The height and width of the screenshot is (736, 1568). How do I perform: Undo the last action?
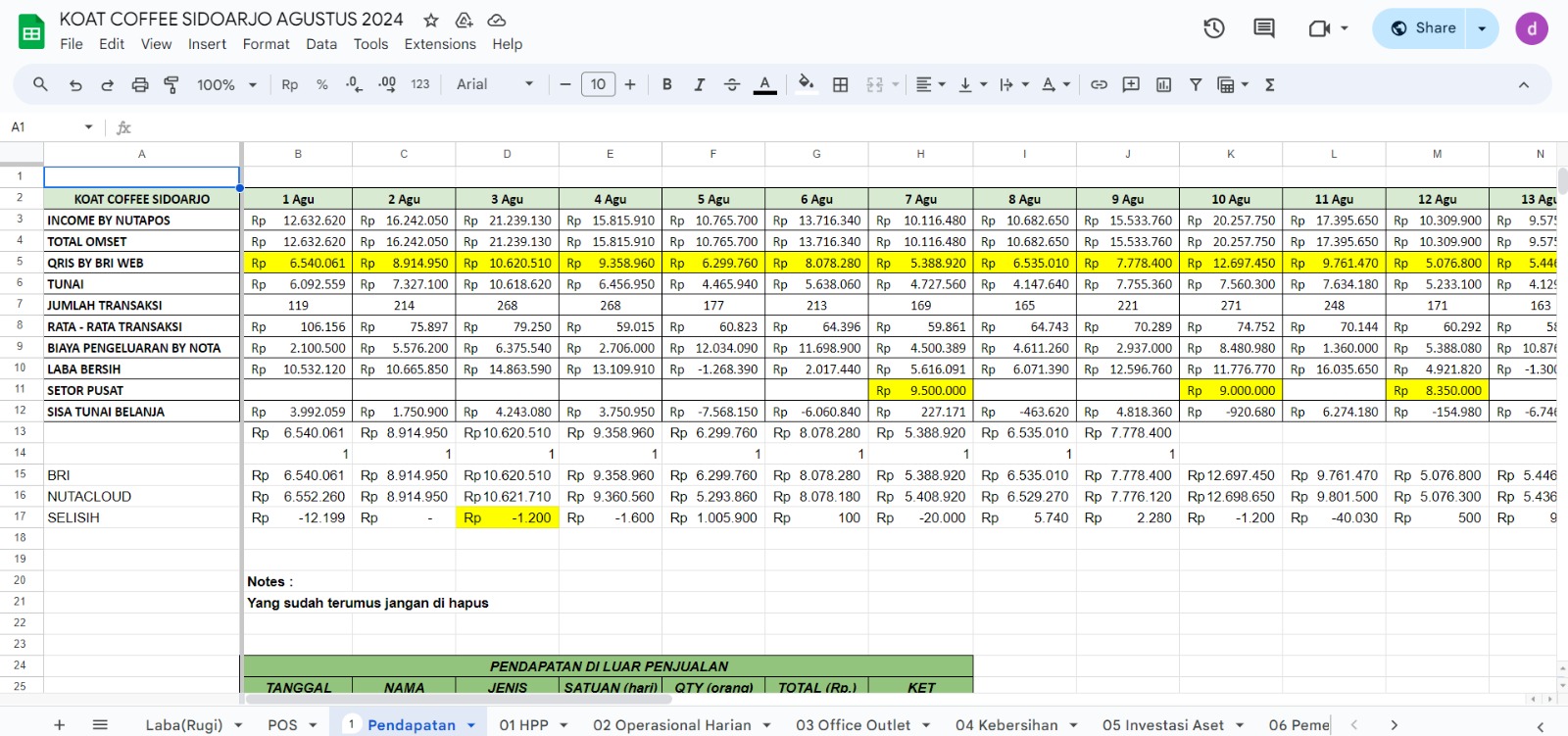coord(75,84)
